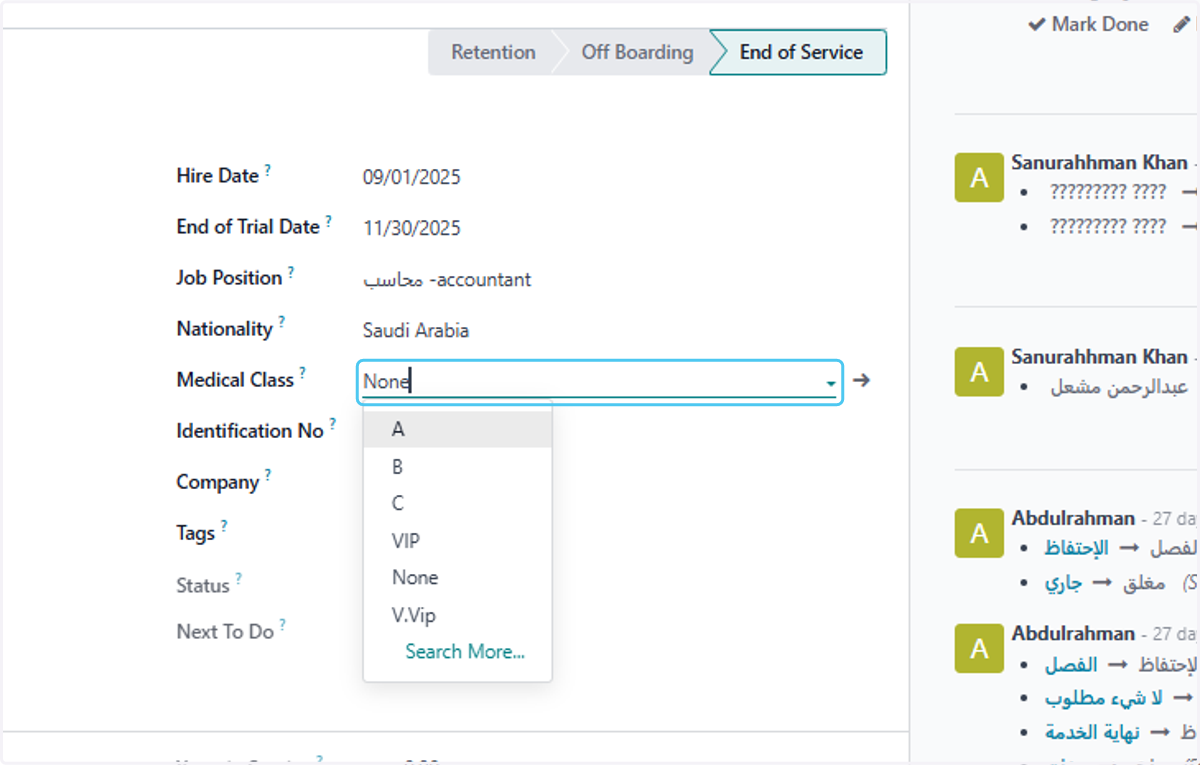
Task: Choose V.Vip in the dropdown options
Action: [457, 614]
